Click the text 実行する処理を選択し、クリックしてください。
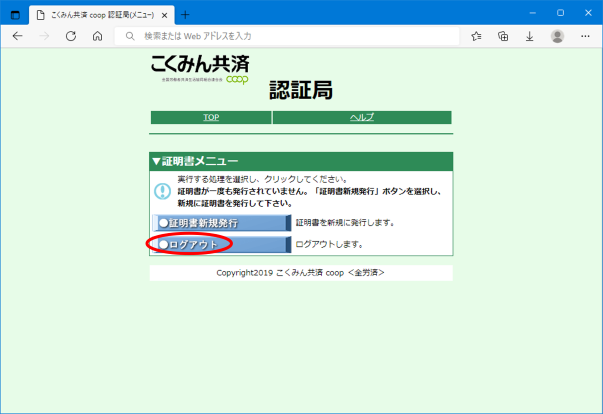This screenshot has height=414, width=603. pyautogui.click(x=263, y=179)
